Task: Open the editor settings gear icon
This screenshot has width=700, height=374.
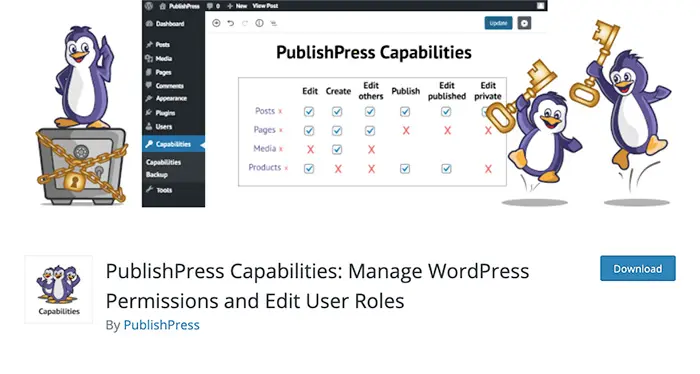Action: click(524, 23)
